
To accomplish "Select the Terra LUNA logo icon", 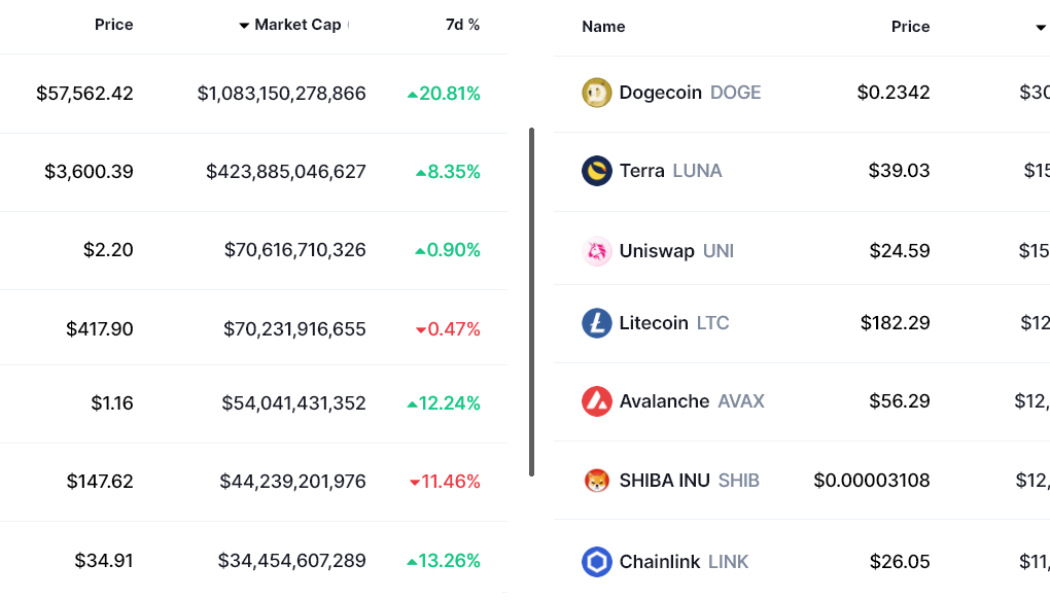I will click(598, 171).
